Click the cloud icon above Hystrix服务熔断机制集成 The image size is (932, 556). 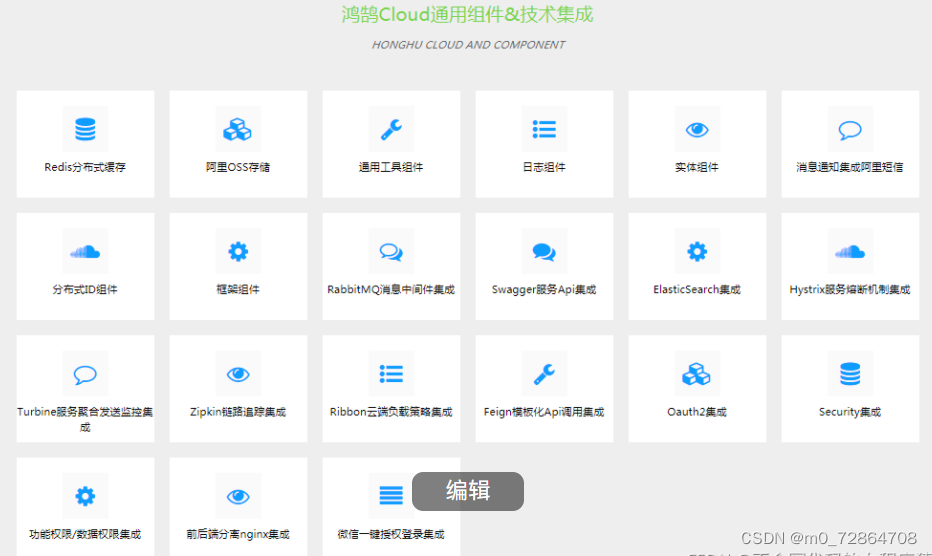click(850, 252)
